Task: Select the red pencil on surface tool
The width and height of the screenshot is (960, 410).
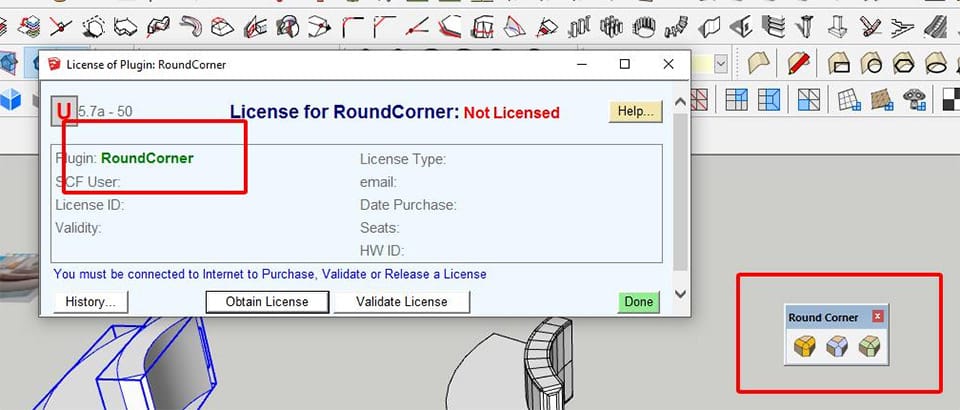Action: (798, 63)
